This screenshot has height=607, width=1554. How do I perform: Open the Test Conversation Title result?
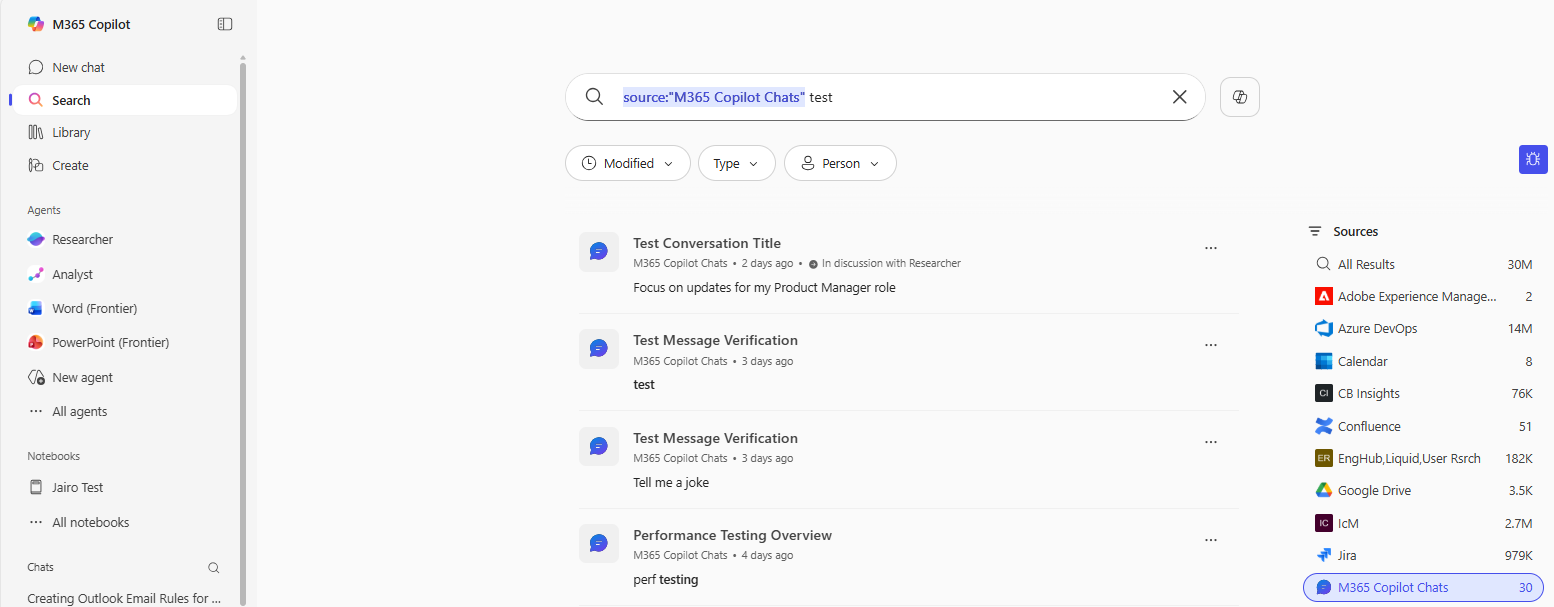coord(707,243)
